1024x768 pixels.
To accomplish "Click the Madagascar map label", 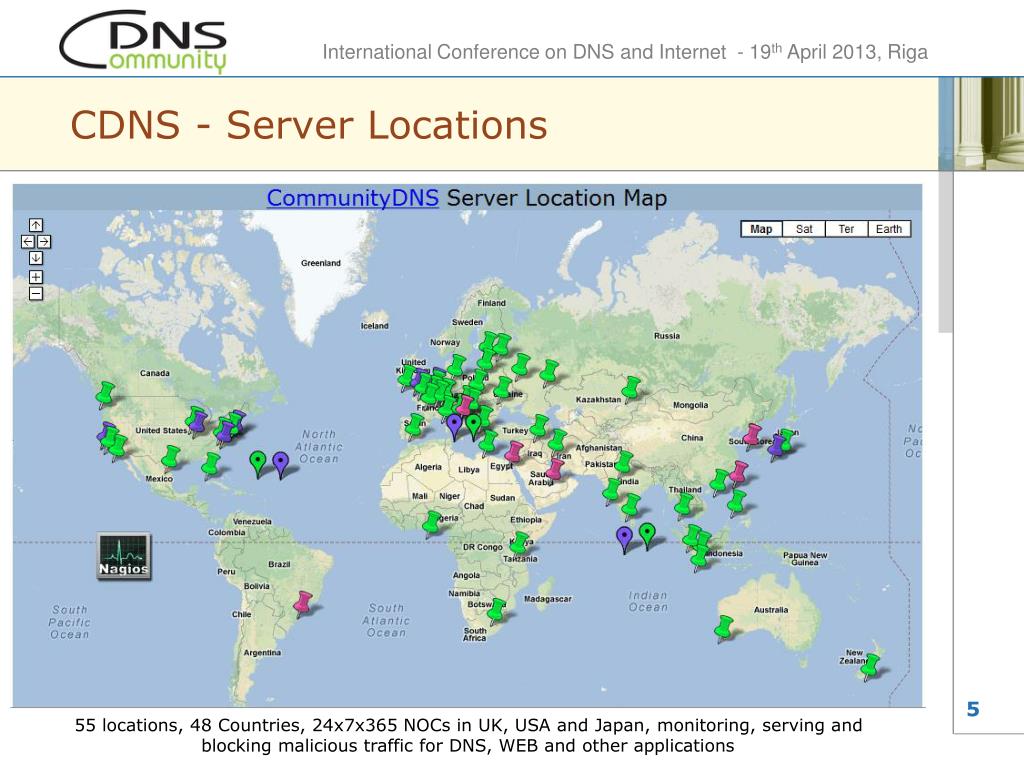I will click(547, 599).
